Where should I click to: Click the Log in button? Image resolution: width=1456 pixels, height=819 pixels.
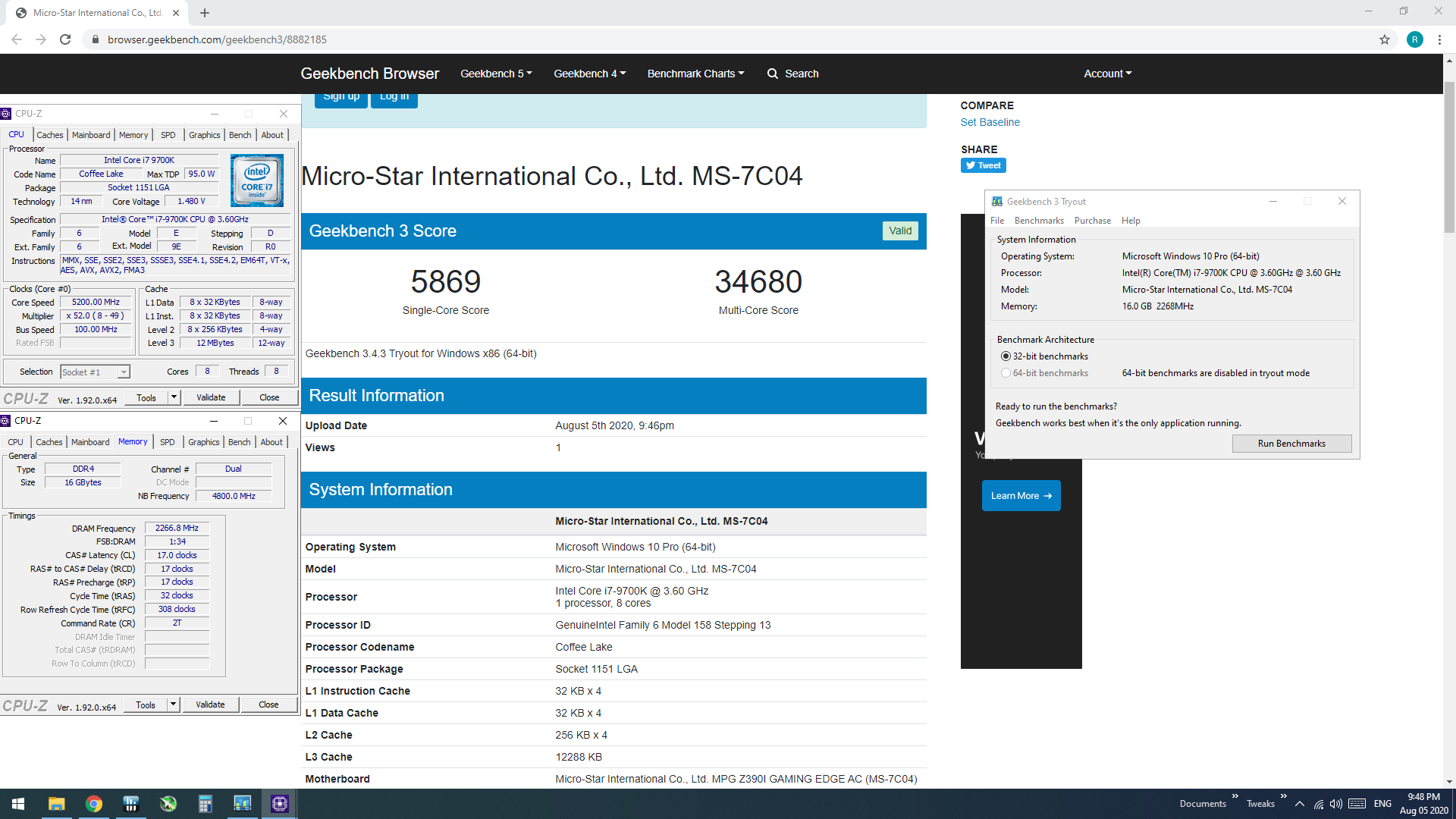coord(394,97)
